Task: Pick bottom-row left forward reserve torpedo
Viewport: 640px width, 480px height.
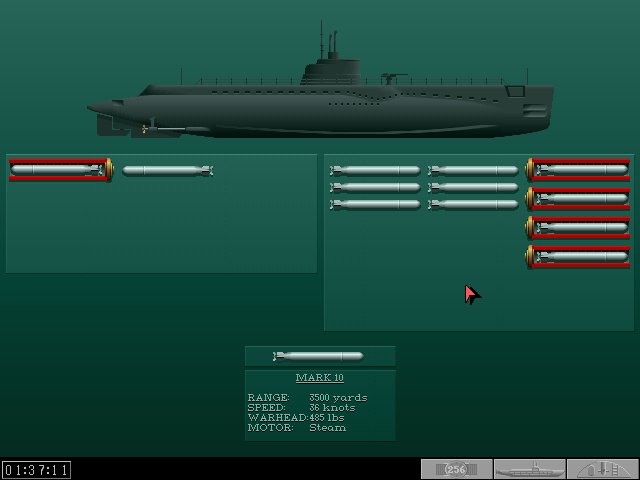Action: click(x=375, y=204)
